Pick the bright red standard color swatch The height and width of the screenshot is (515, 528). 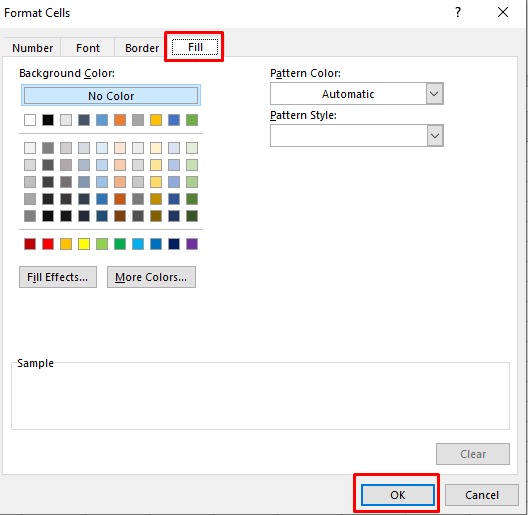point(48,244)
